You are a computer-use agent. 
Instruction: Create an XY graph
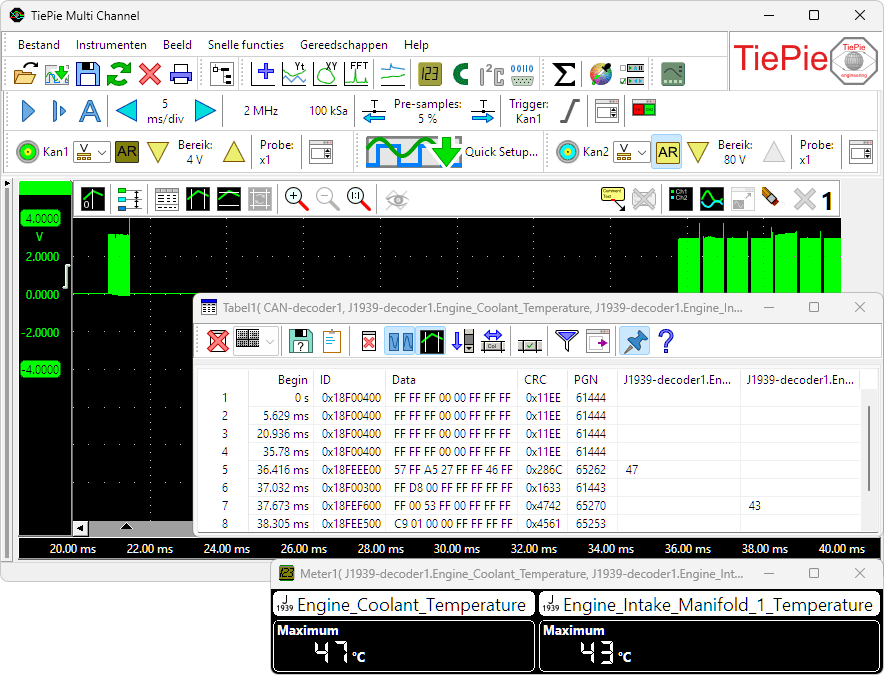[x=325, y=74]
